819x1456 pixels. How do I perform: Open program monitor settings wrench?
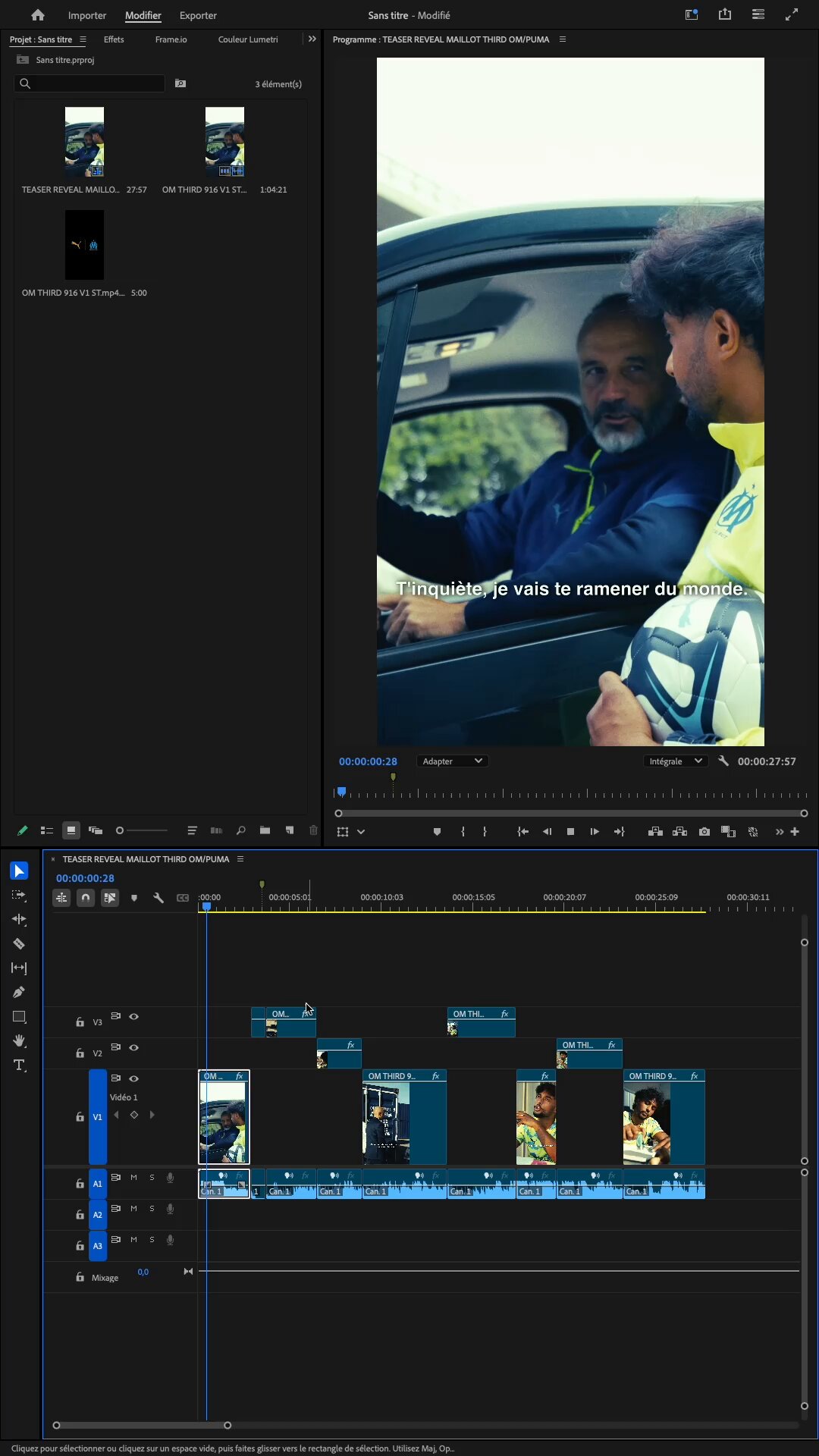(x=723, y=761)
